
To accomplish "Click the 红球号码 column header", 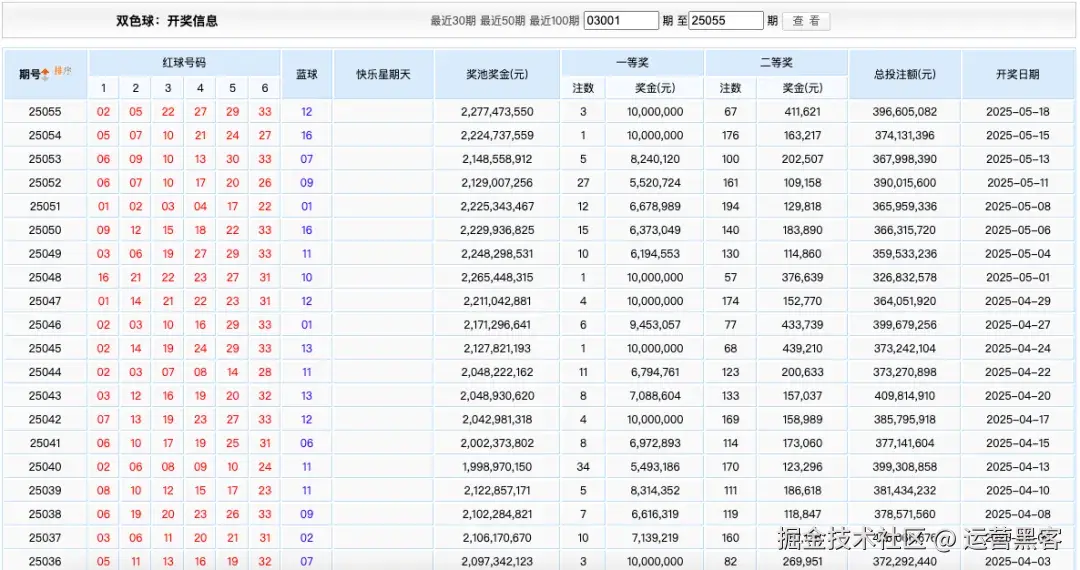I will [x=184, y=63].
